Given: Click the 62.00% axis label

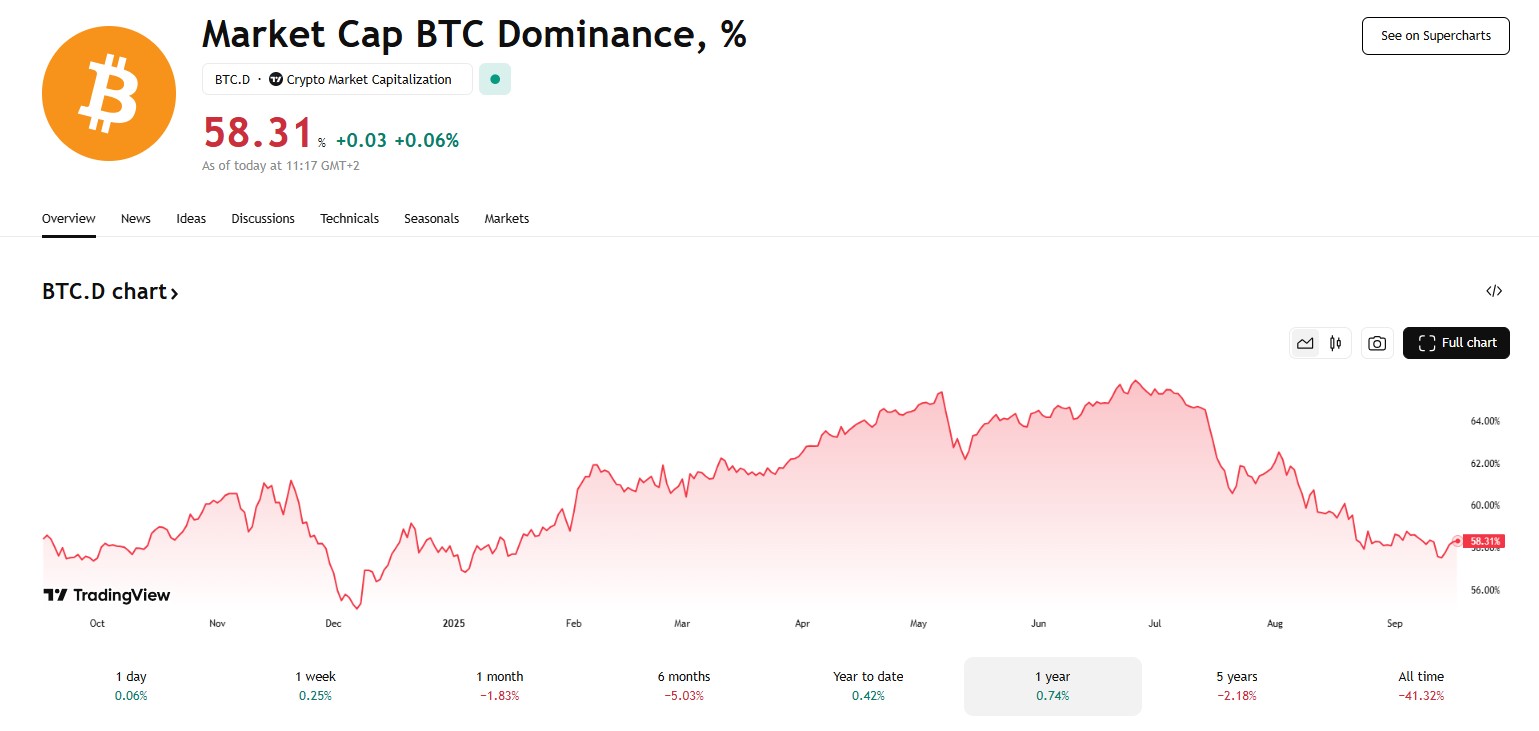Looking at the screenshot, I should point(1485,463).
